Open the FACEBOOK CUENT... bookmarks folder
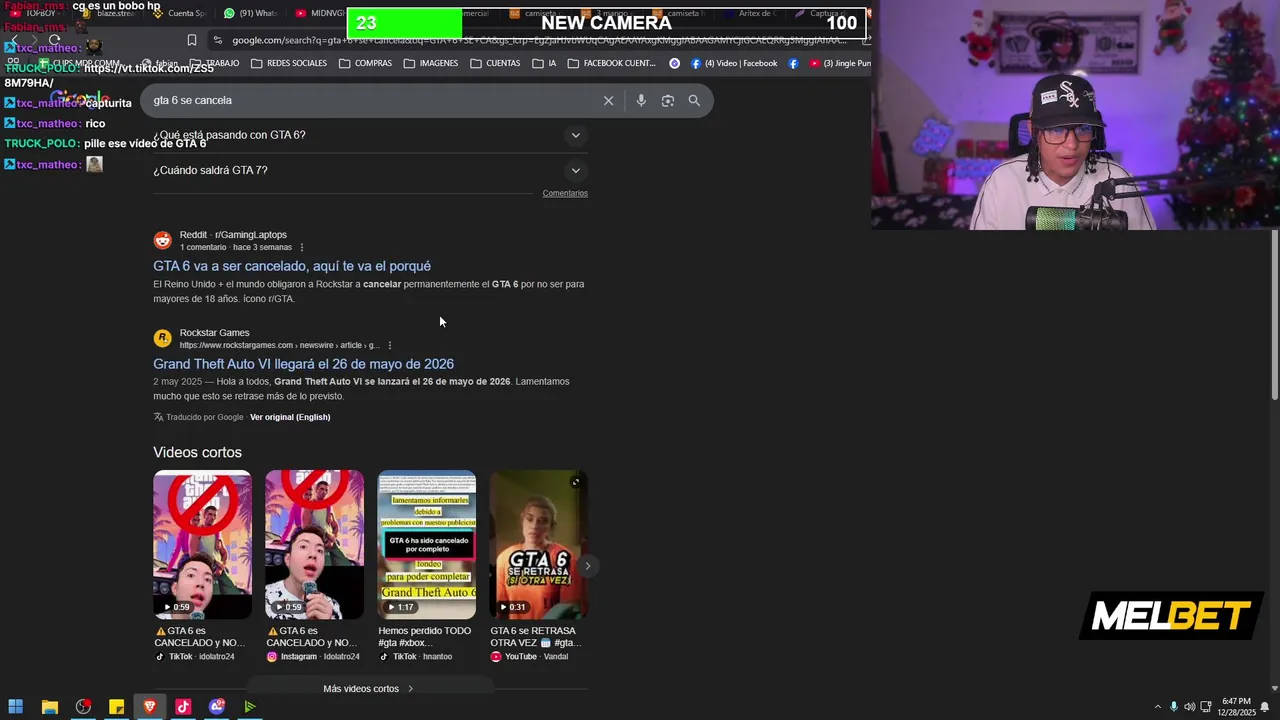This screenshot has height=720, width=1280. pyautogui.click(x=611, y=63)
